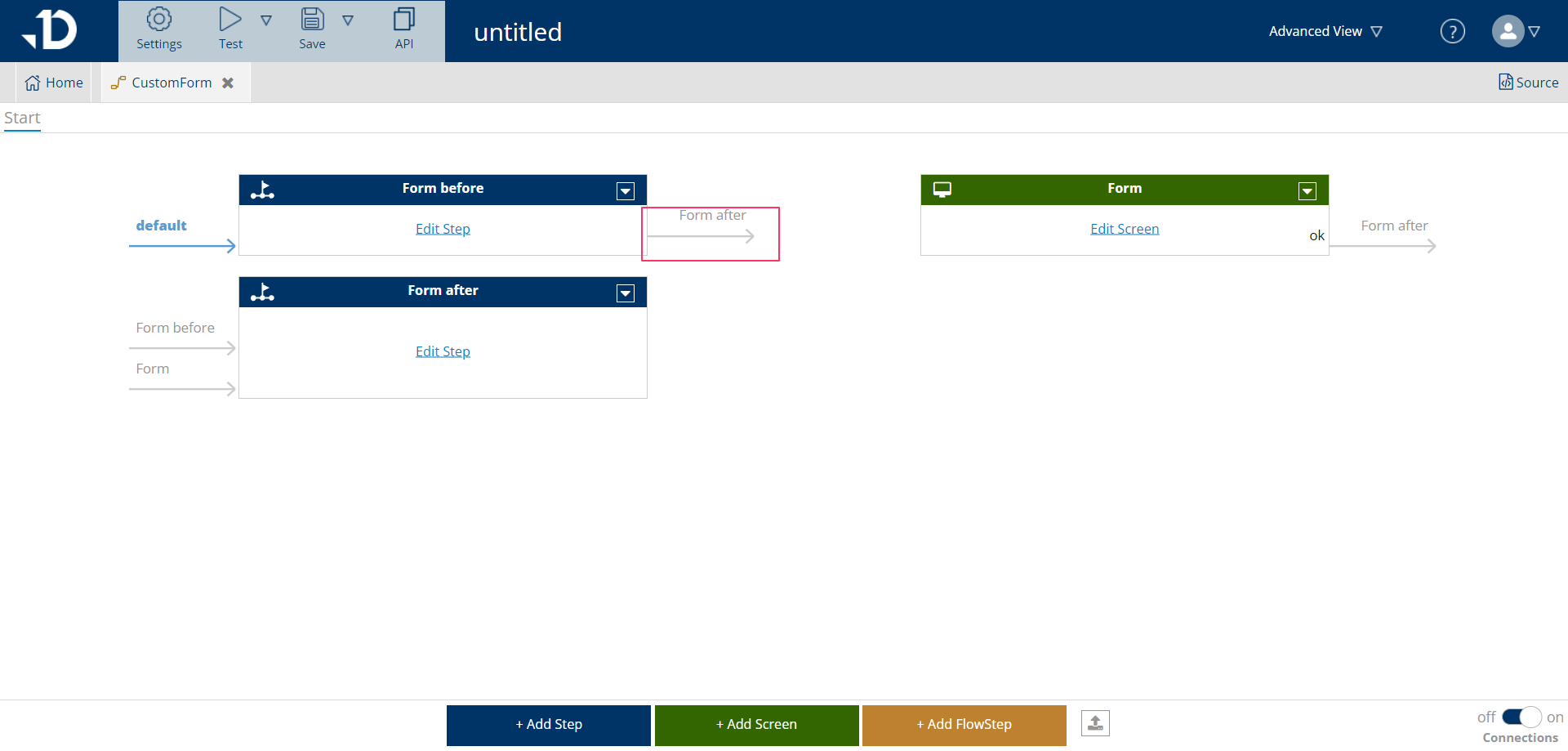Click the Add Screen button
The image size is (1568, 751).
[x=756, y=724]
